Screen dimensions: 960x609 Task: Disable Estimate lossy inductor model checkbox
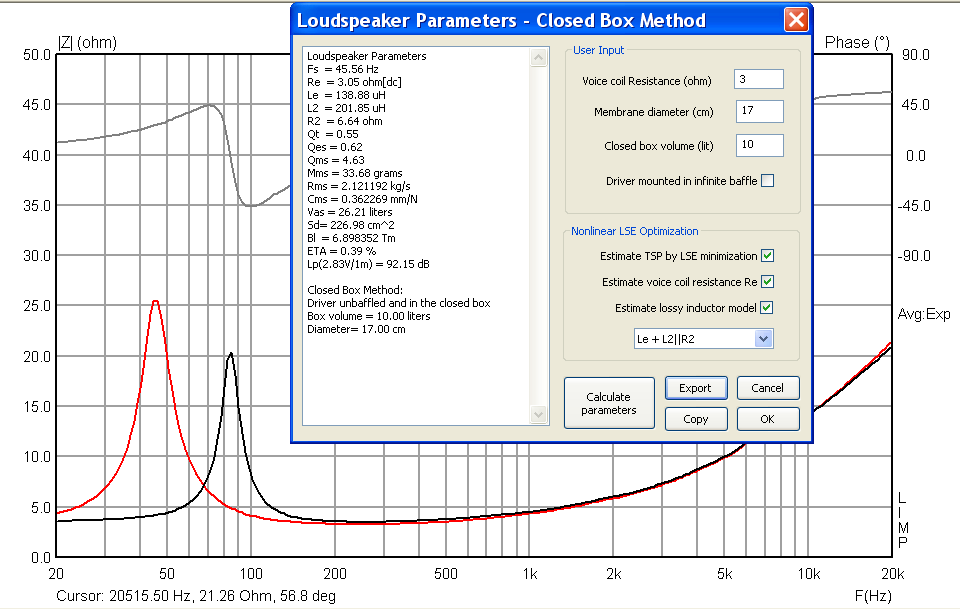tap(767, 308)
